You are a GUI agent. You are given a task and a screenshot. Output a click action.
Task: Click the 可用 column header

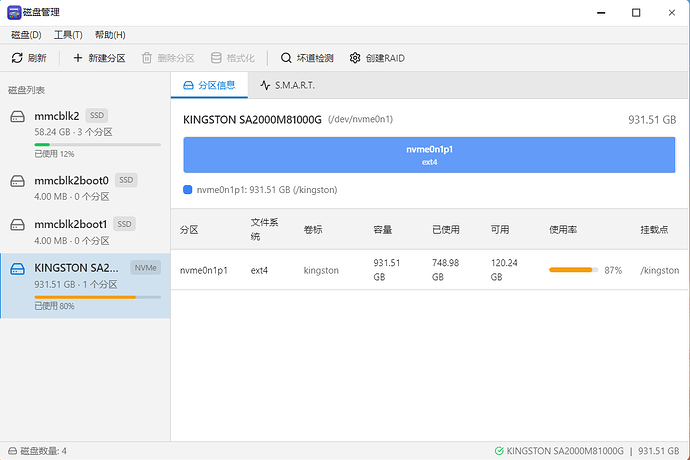(500, 230)
